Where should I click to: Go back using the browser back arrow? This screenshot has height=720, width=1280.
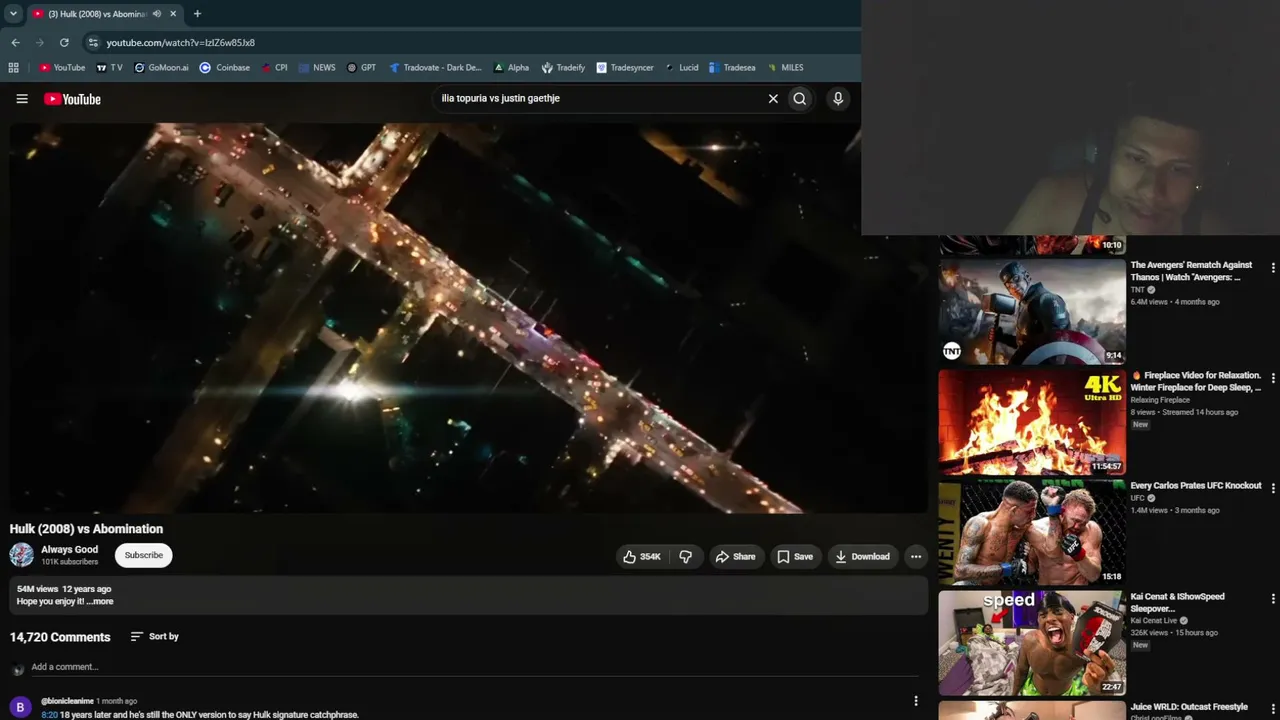click(15, 42)
